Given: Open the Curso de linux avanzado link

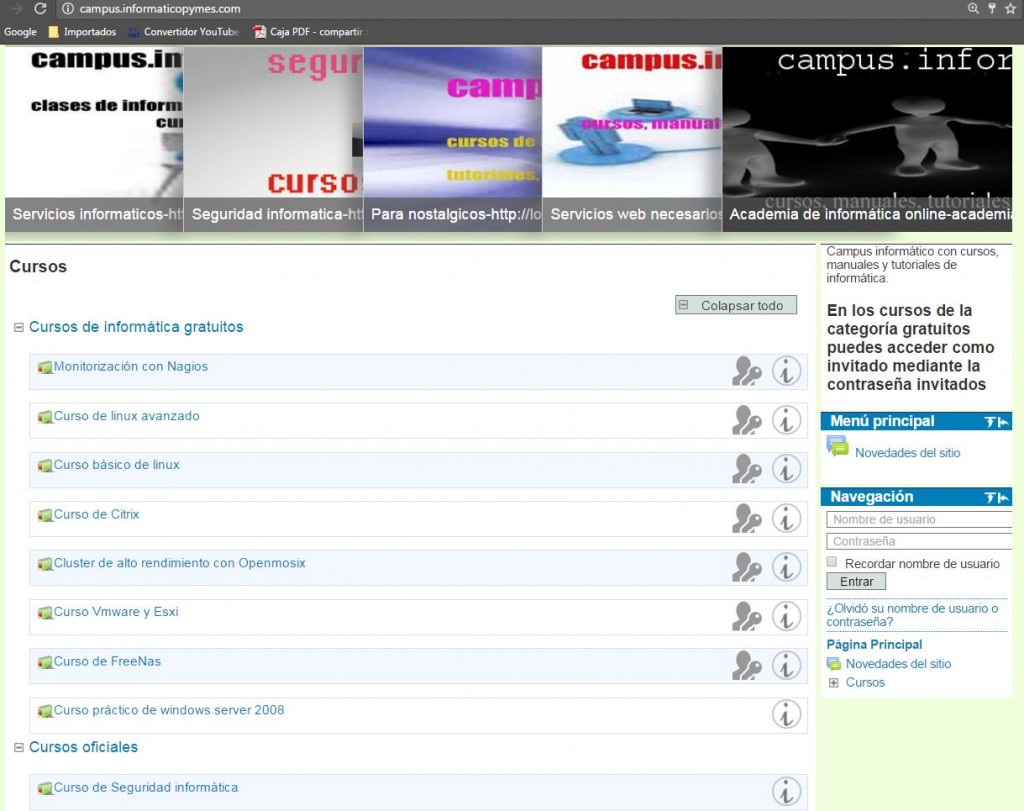Looking at the screenshot, I should tap(127, 416).
